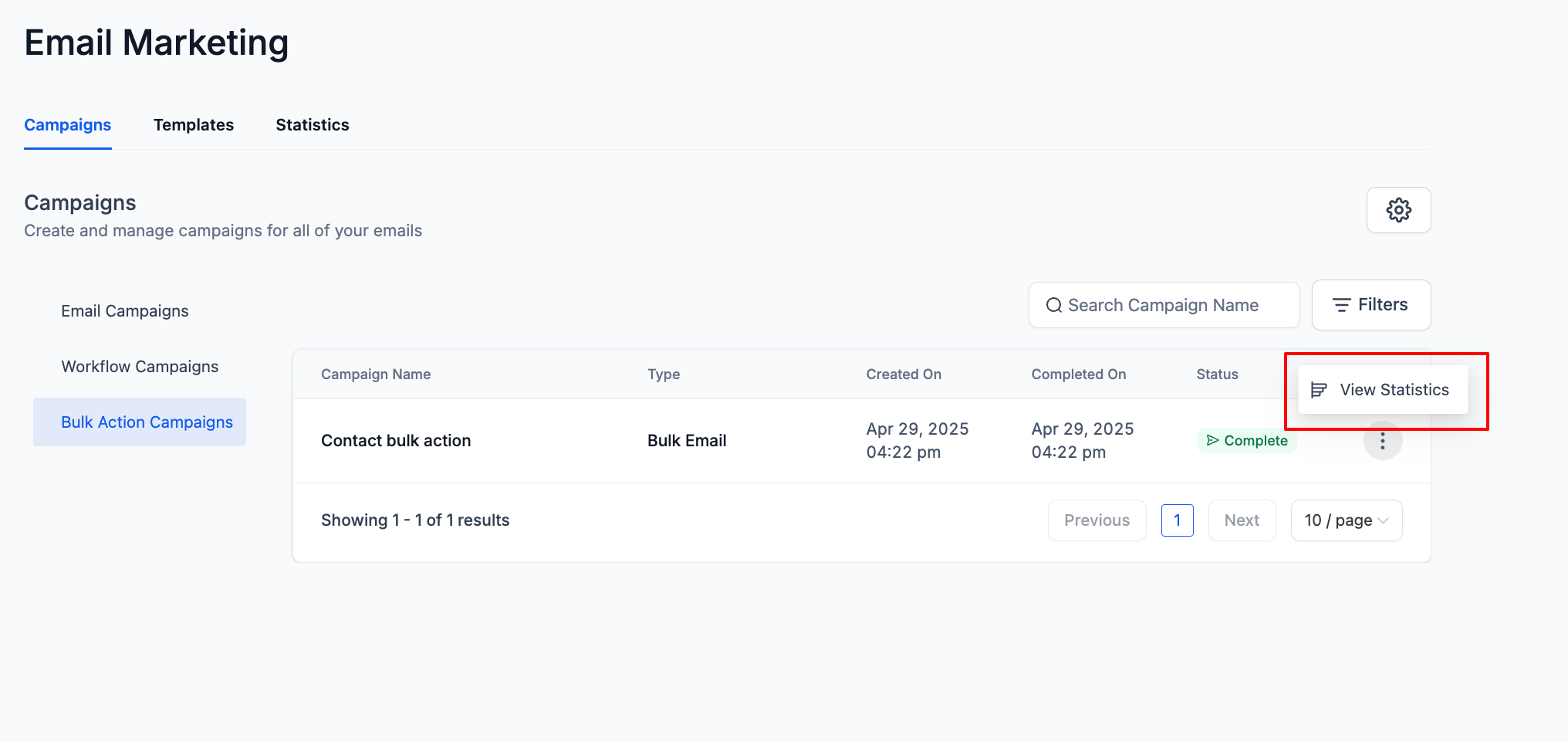Select Bulk Action Campaigns in sidebar
The width and height of the screenshot is (1568, 742).
click(140, 422)
